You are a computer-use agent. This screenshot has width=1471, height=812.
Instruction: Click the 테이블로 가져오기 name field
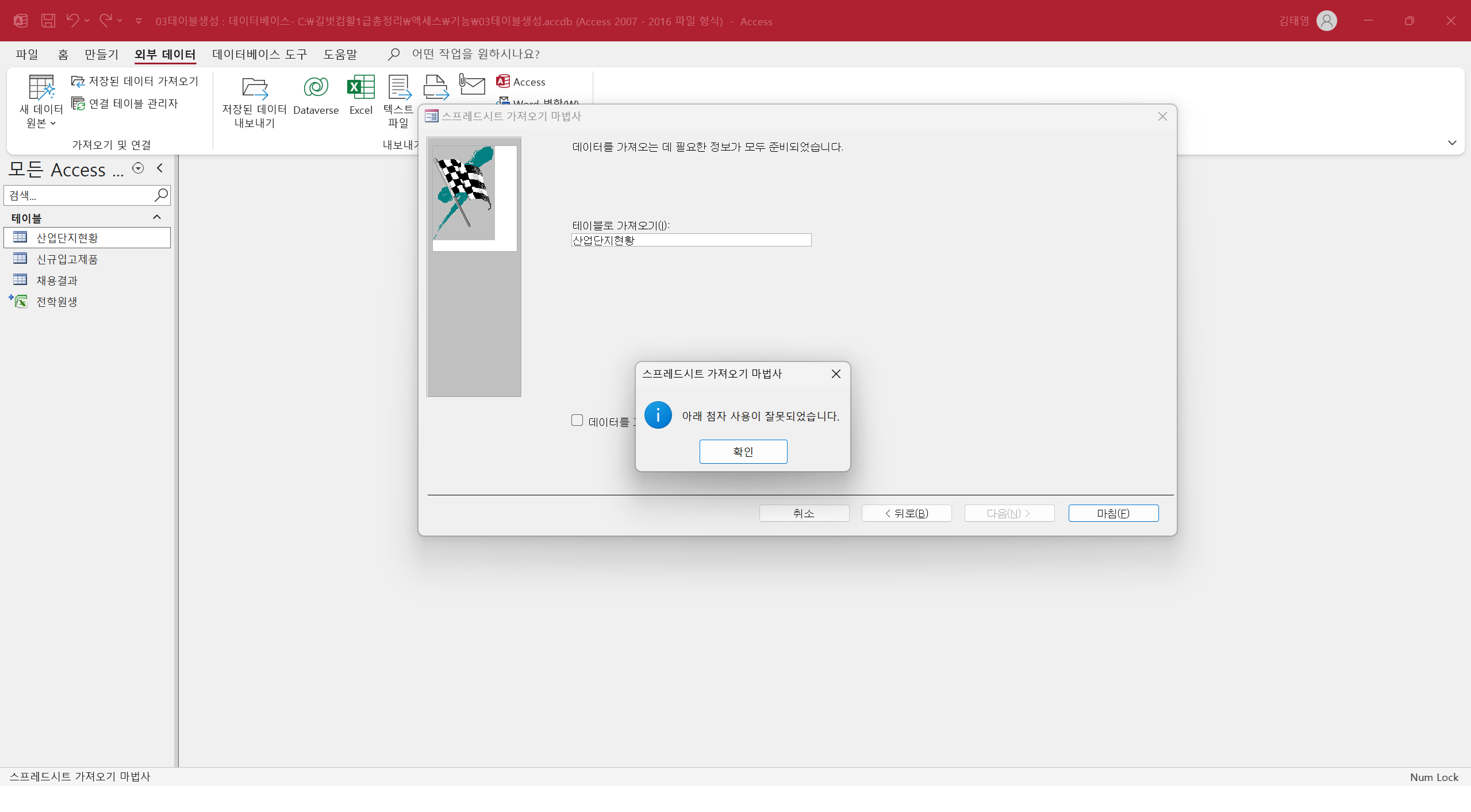691,240
